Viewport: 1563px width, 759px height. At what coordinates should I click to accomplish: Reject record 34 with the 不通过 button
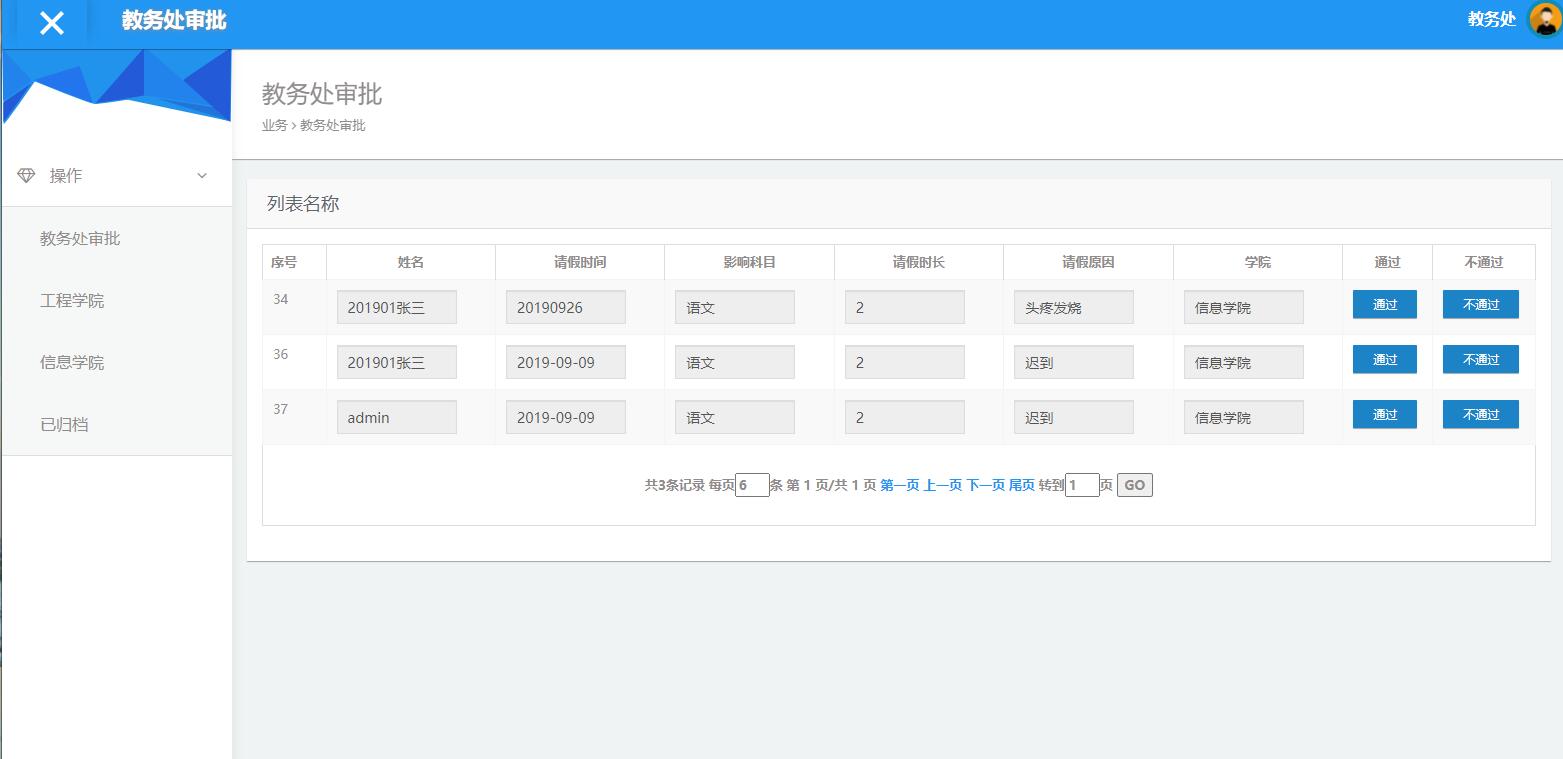[x=1480, y=304]
